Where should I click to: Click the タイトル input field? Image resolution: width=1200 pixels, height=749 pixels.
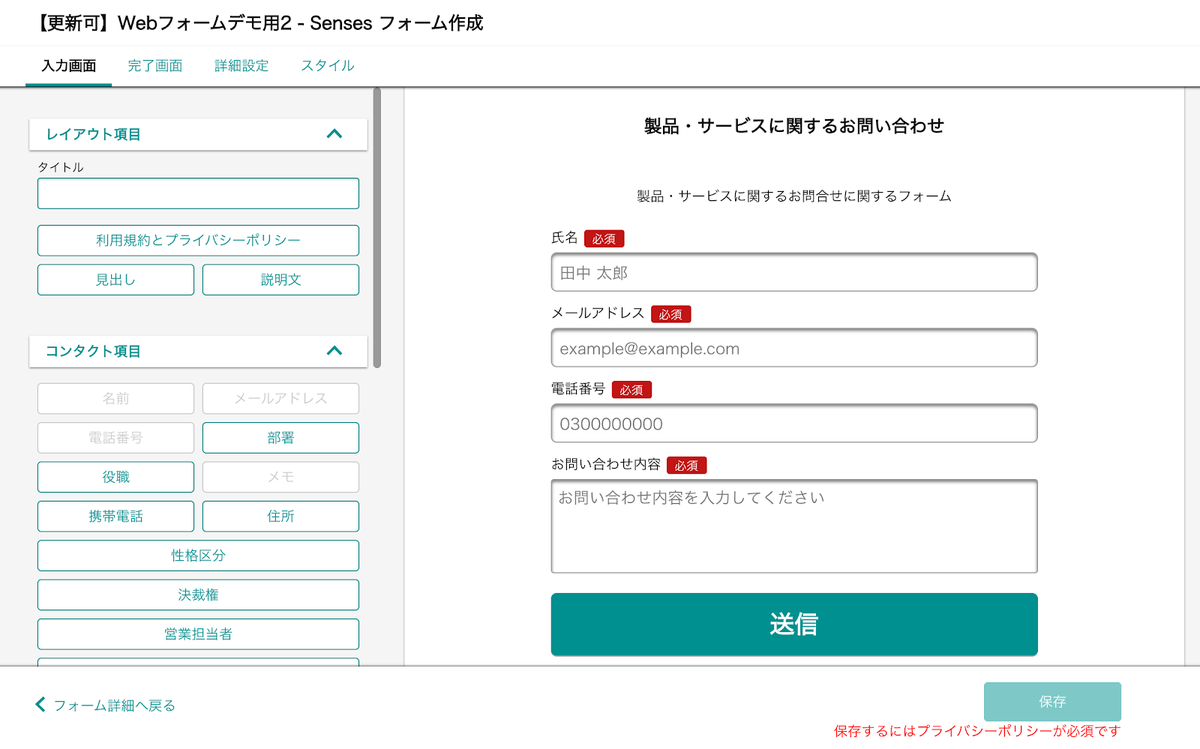coord(198,194)
